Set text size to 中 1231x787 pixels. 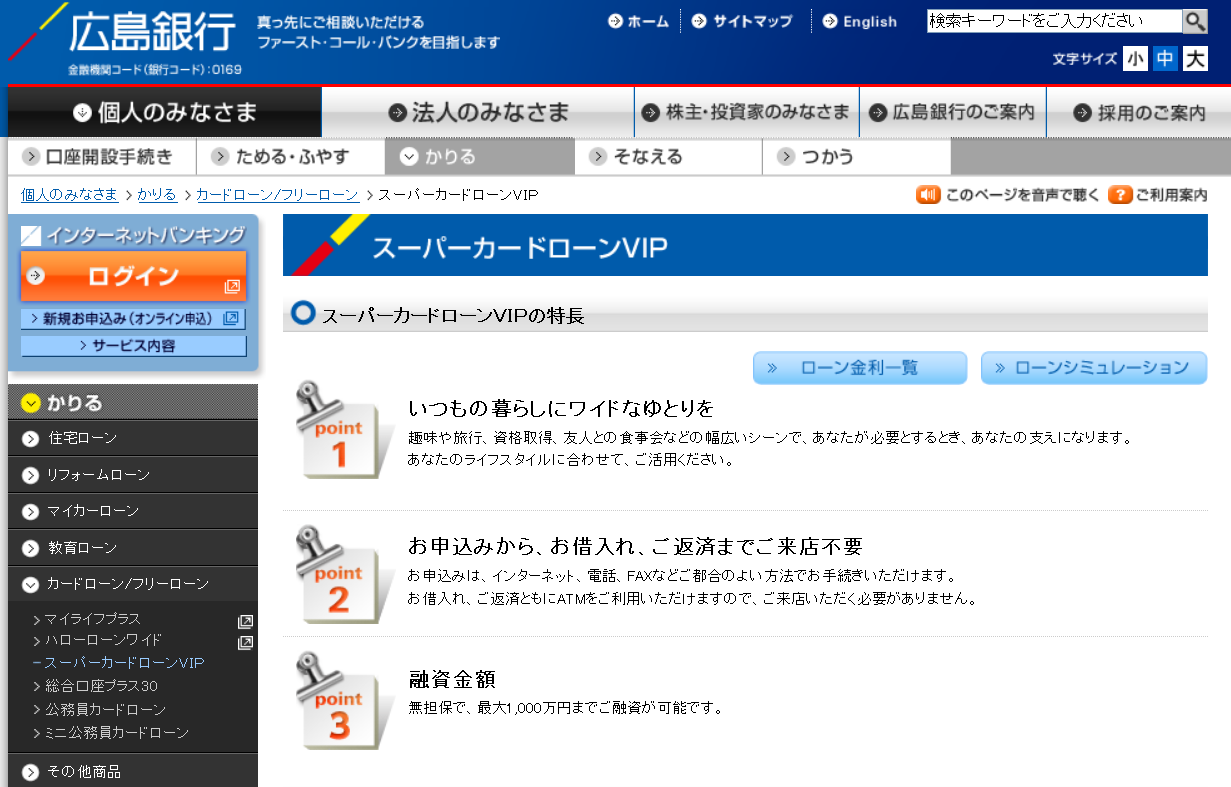pos(1165,58)
